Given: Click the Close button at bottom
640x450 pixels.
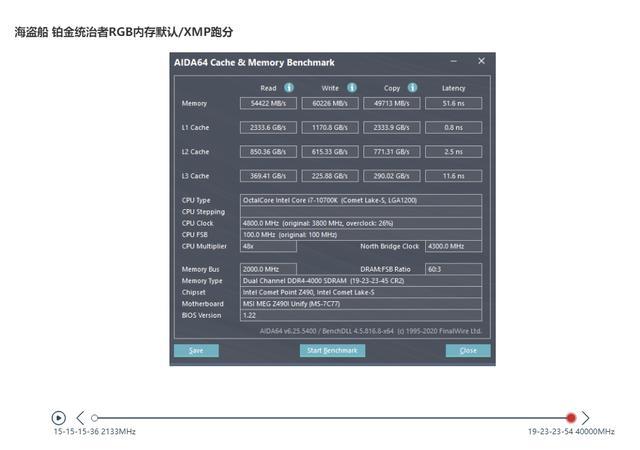Looking at the screenshot, I should click(x=468, y=350).
